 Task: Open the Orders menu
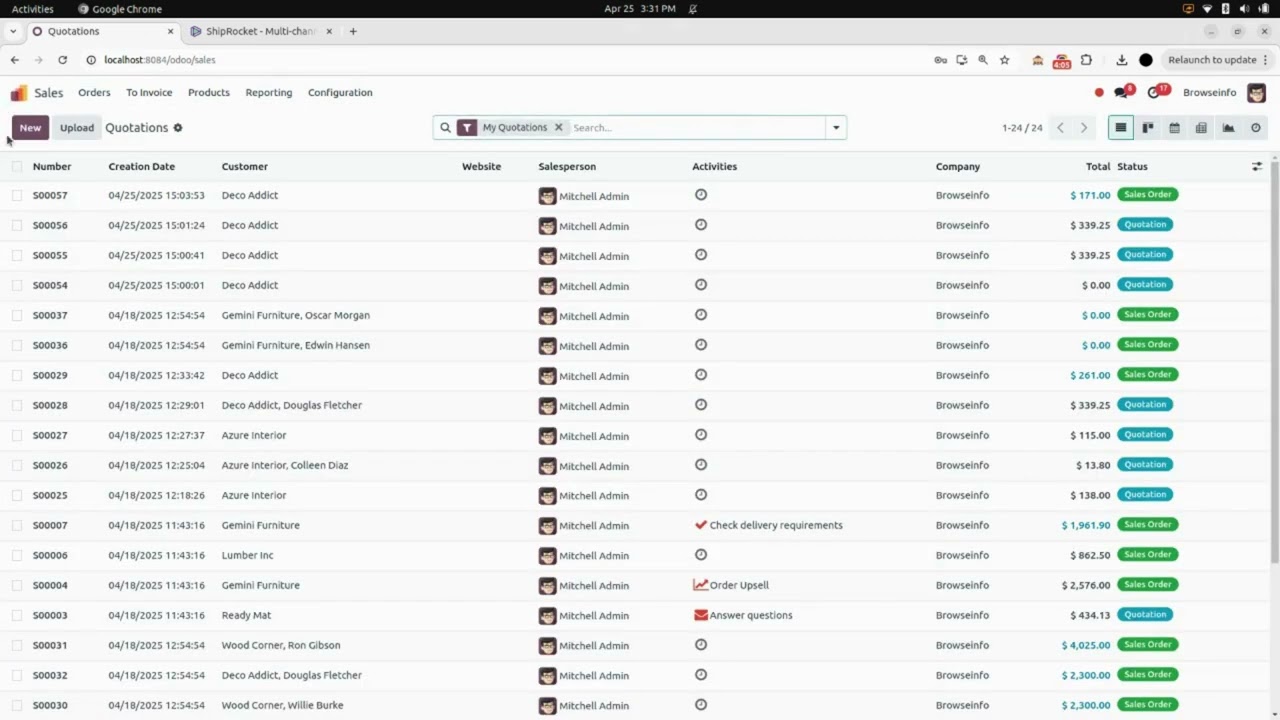[x=94, y=93]
